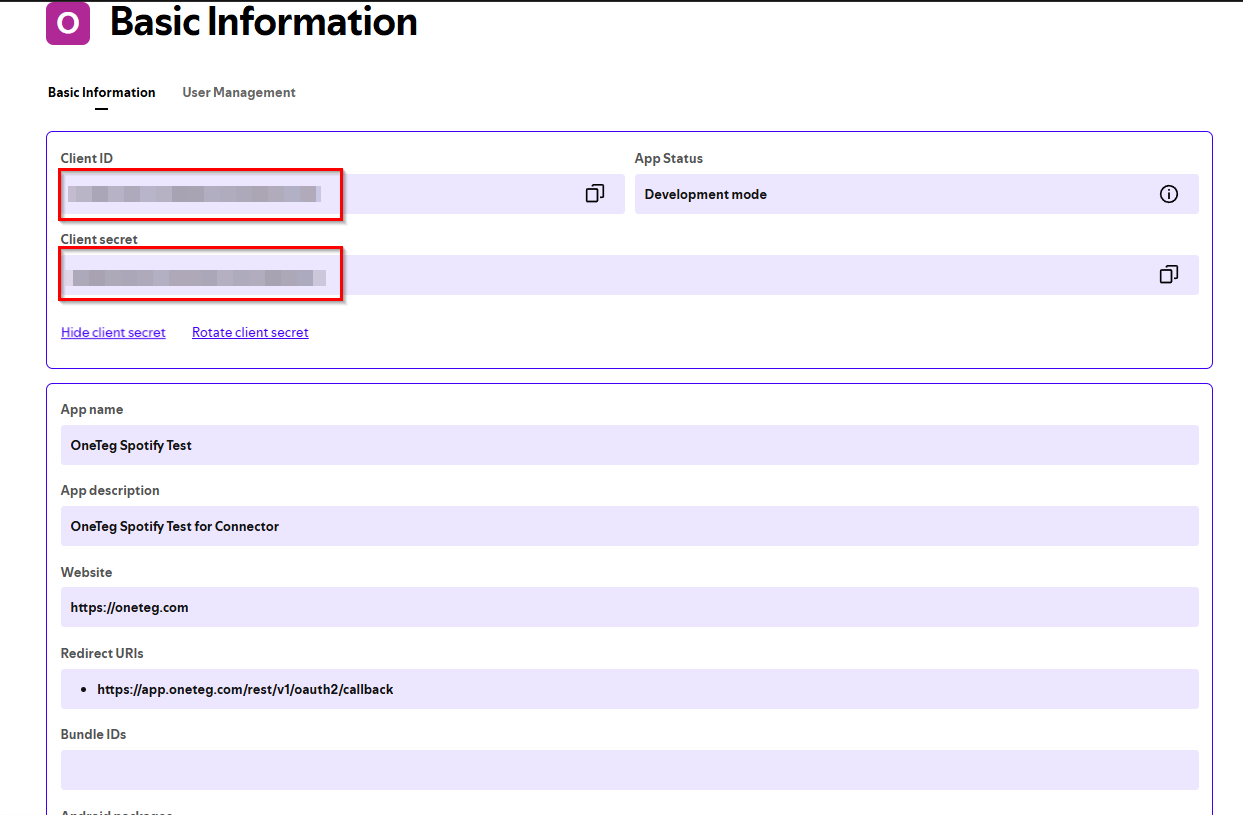Click the Website field https://oneteg.com
This screenshot has height=815, width=1243.
pos(629,607)
